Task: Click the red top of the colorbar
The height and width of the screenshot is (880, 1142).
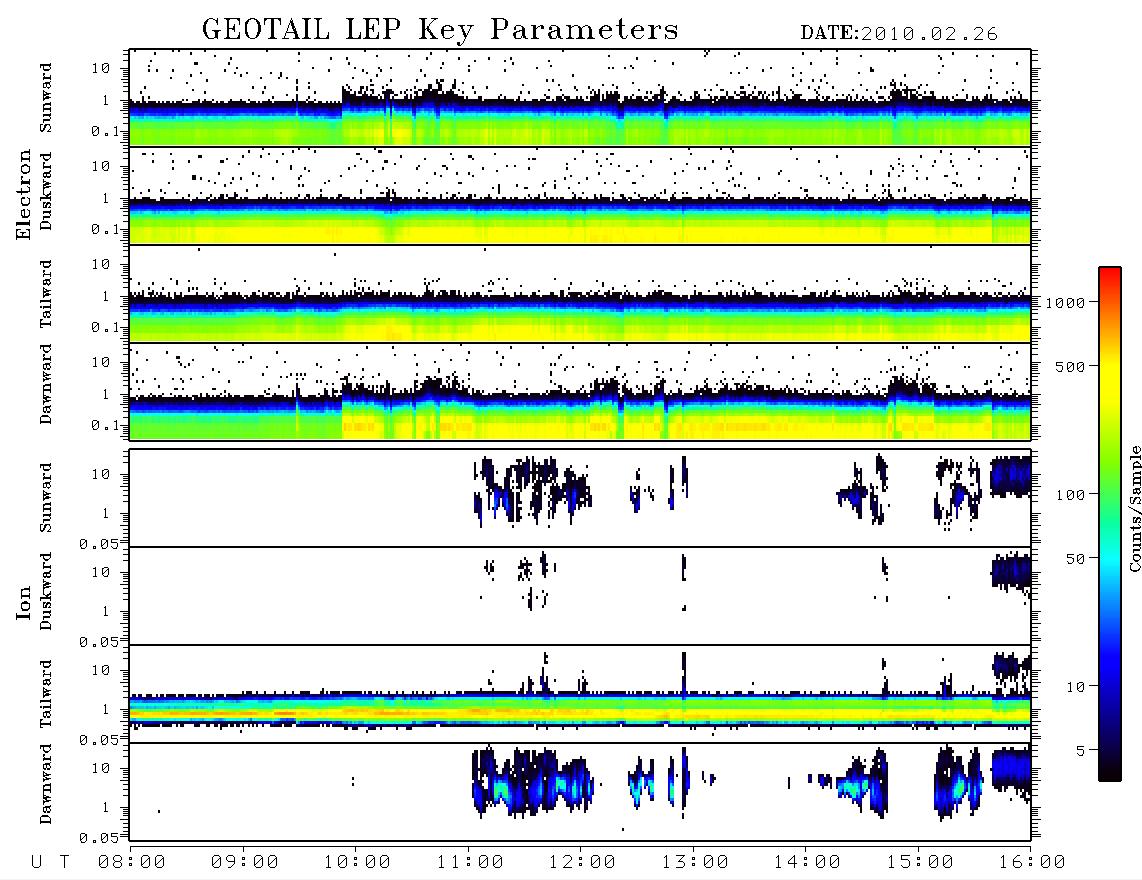Action: tap(1109, 275)
